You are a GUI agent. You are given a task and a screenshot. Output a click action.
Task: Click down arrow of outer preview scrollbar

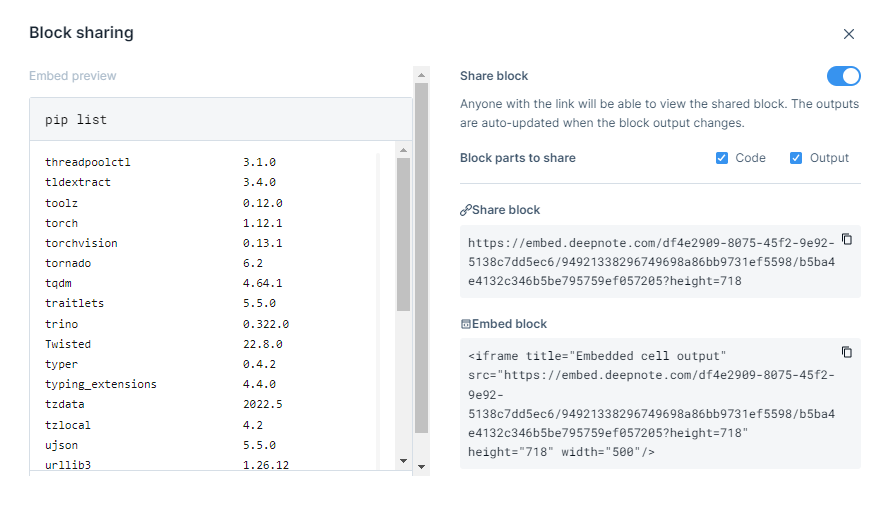(421, 467)
